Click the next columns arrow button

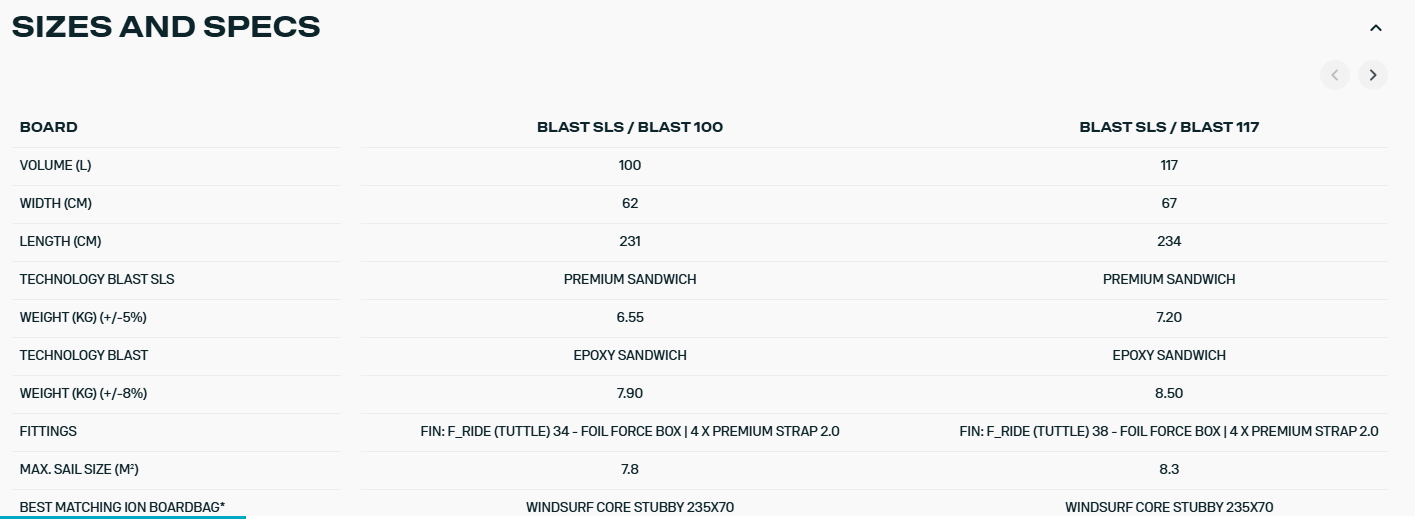[1373, 75]
